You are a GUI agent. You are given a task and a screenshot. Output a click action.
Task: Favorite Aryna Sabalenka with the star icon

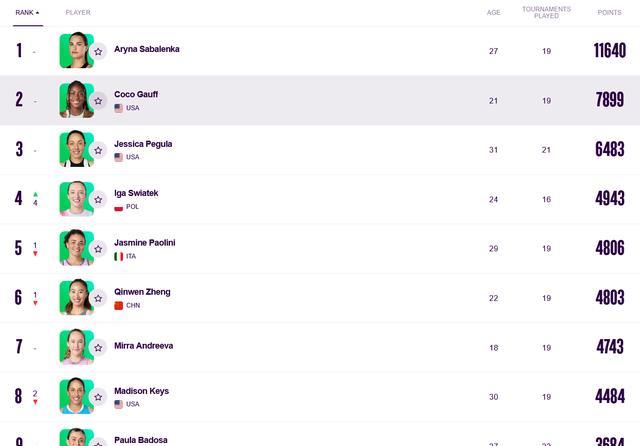tap(98, 51)
